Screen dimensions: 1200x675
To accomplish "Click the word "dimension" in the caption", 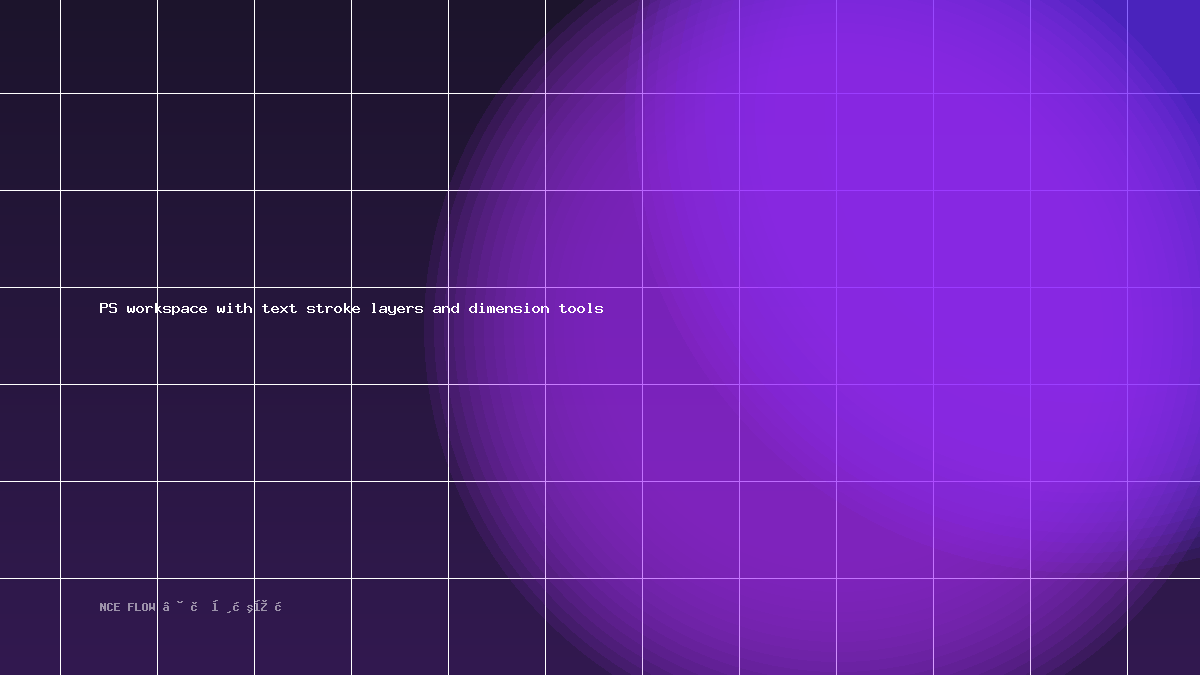I will [509, 308].
